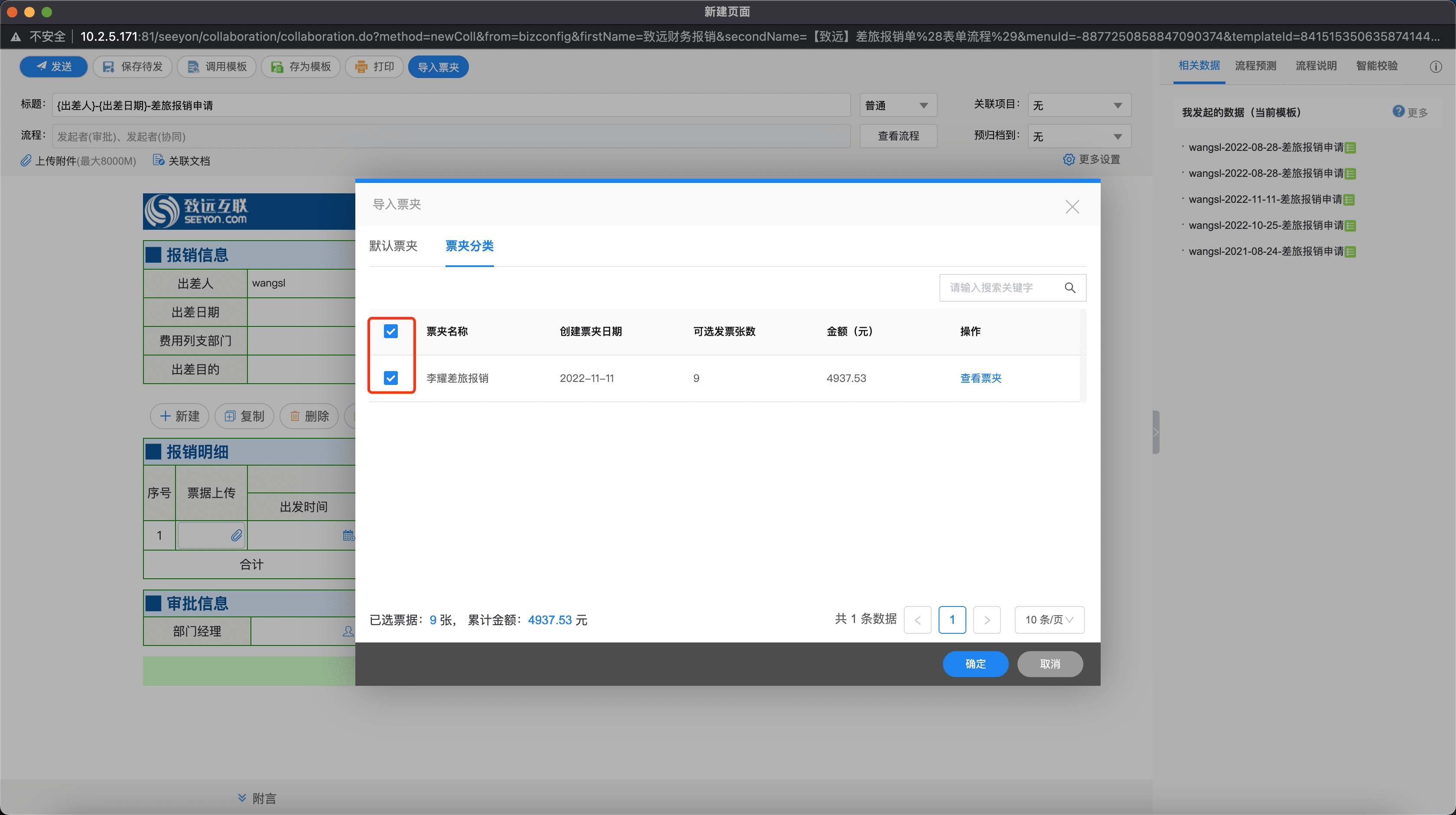Click the browser URL address bar
Image resolution: width=1456 pixels, height=815 pixels.
760,37
